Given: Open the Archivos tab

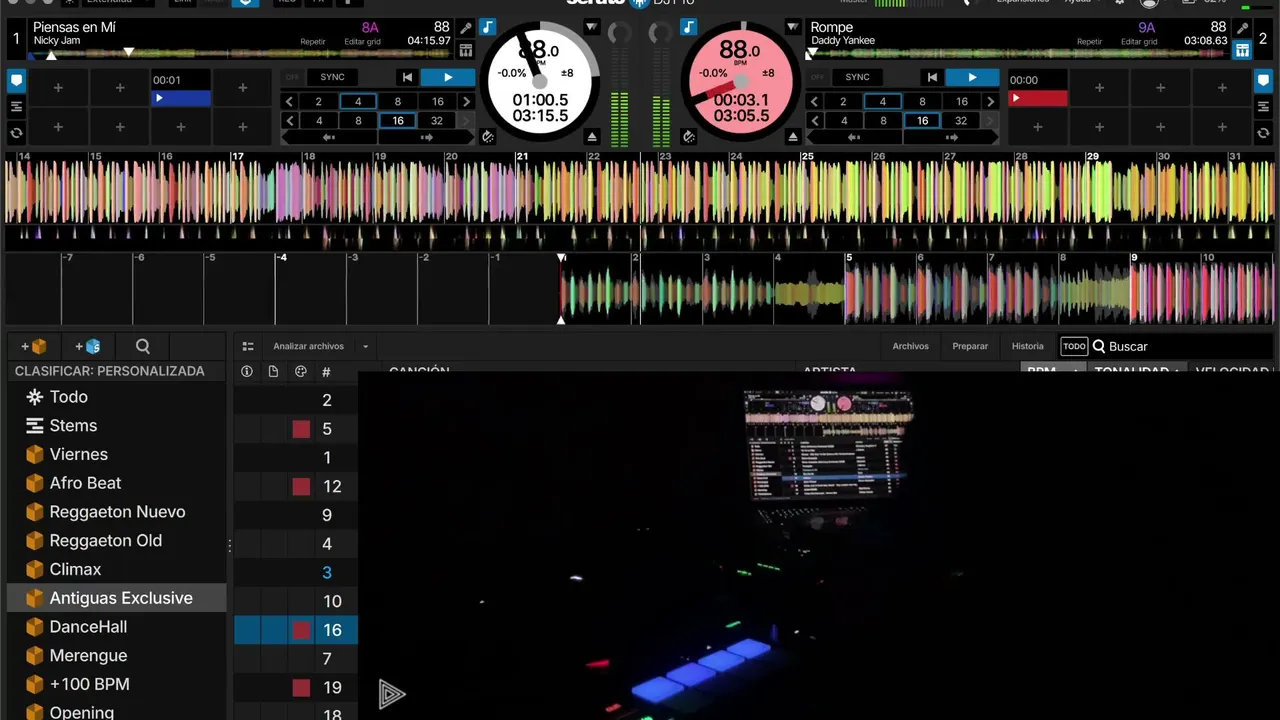Looking at the screenshot, I should pos(910,346).
